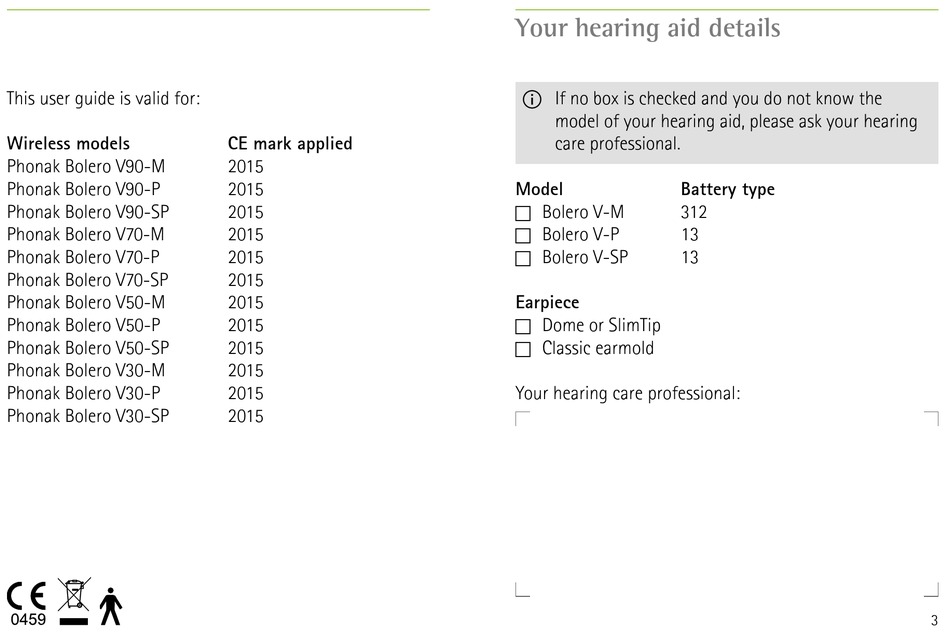
Task: Select the Phonak Bolero V90-M row
Action: (x=135, y=167)
